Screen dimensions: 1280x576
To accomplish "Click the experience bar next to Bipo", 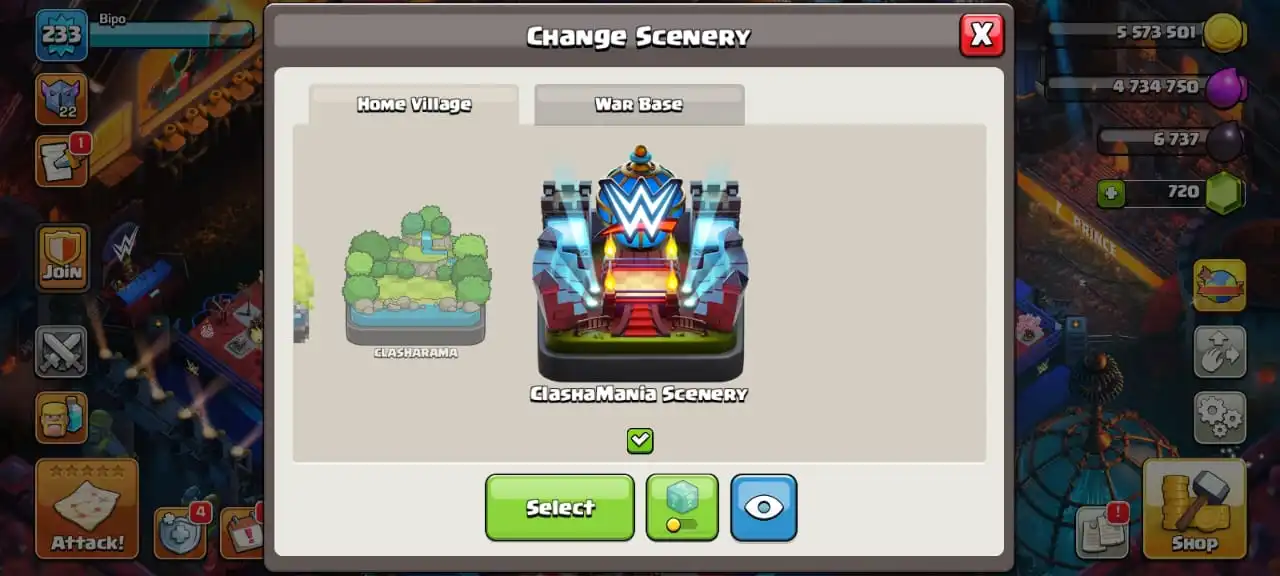I will (171, 35).
